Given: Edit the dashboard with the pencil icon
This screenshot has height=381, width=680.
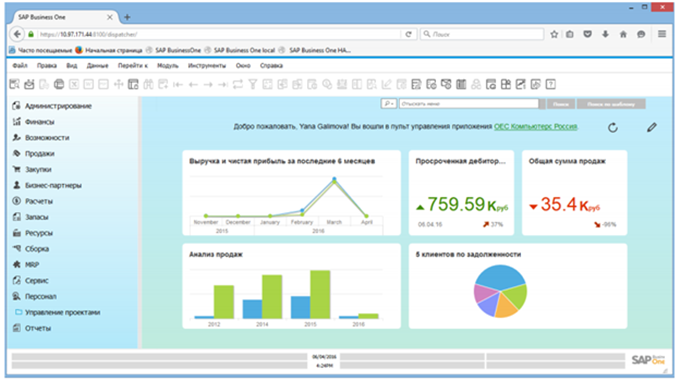Looking at the screenshot, I should 651,127.
